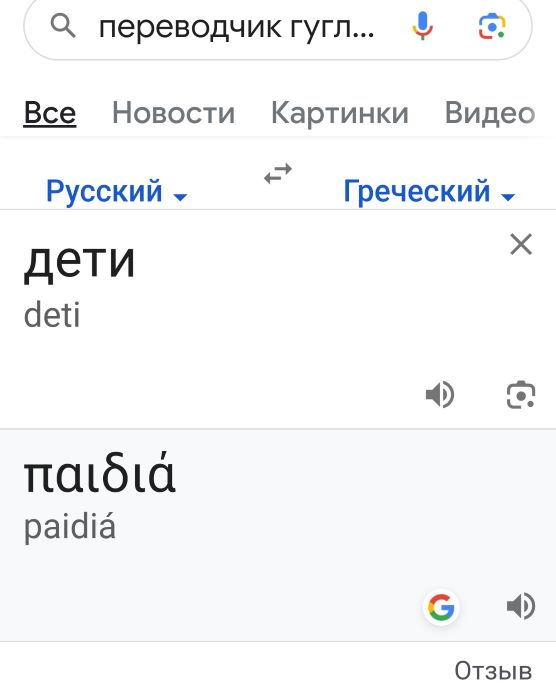Tap the magnifying glass search icon
Viewport: 556px width, 691px height.
[x=63, y=26]
